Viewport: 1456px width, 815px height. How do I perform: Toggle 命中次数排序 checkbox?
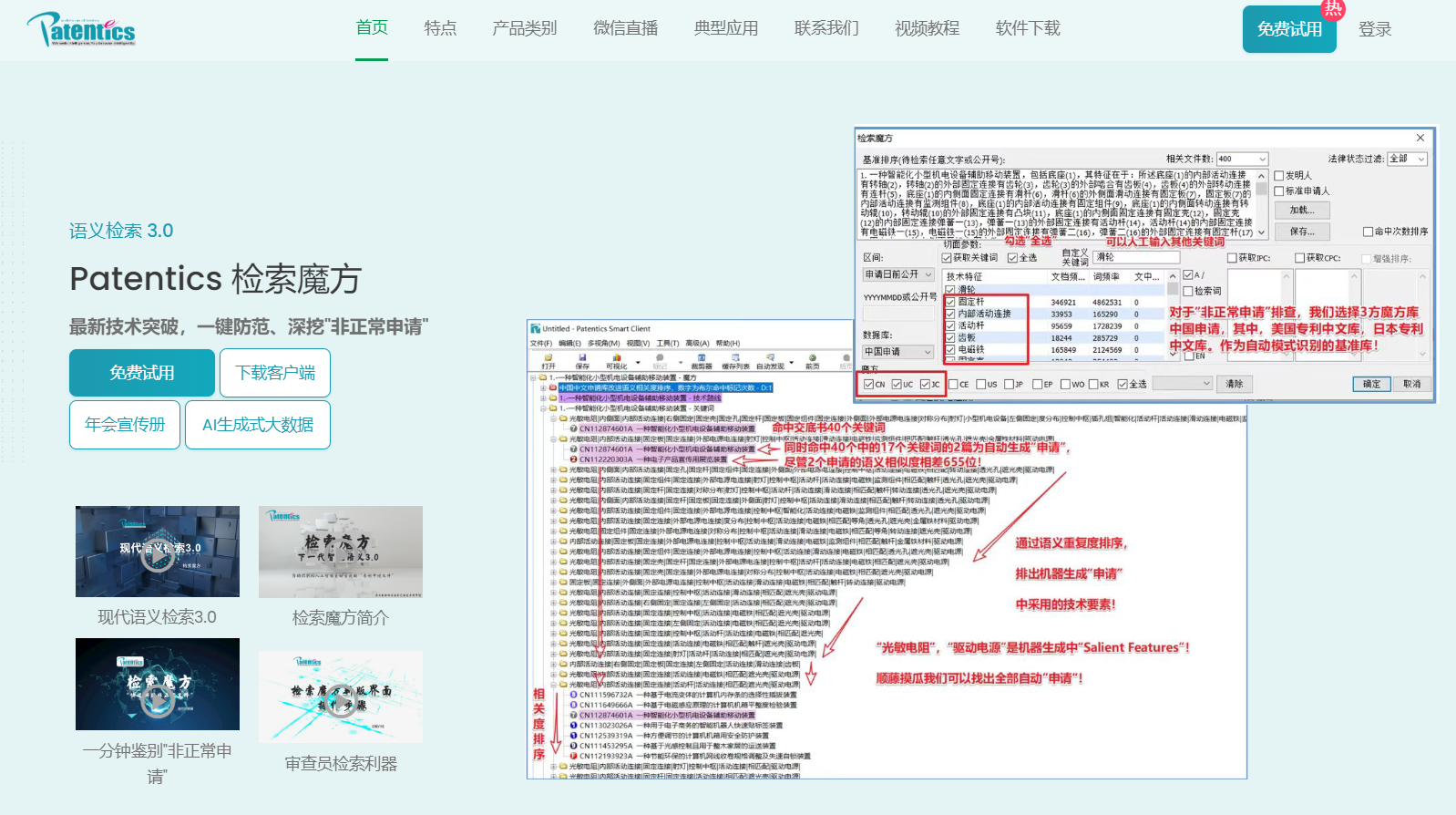(x=1368, y=232)
